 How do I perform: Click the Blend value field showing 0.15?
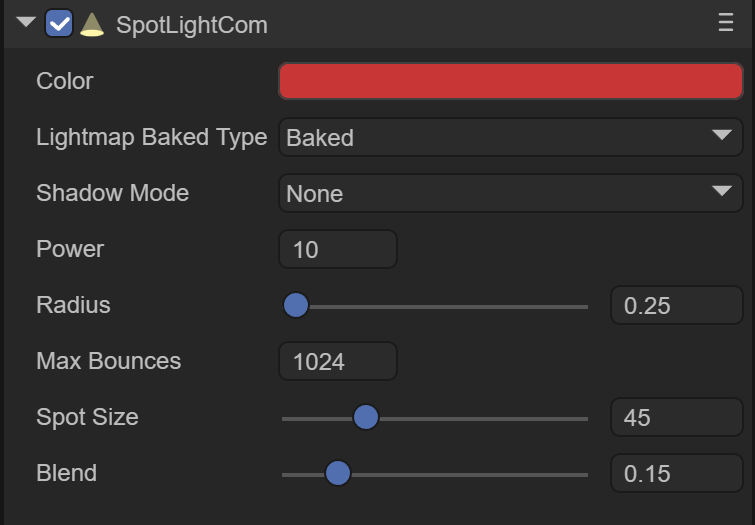point(676,474)
